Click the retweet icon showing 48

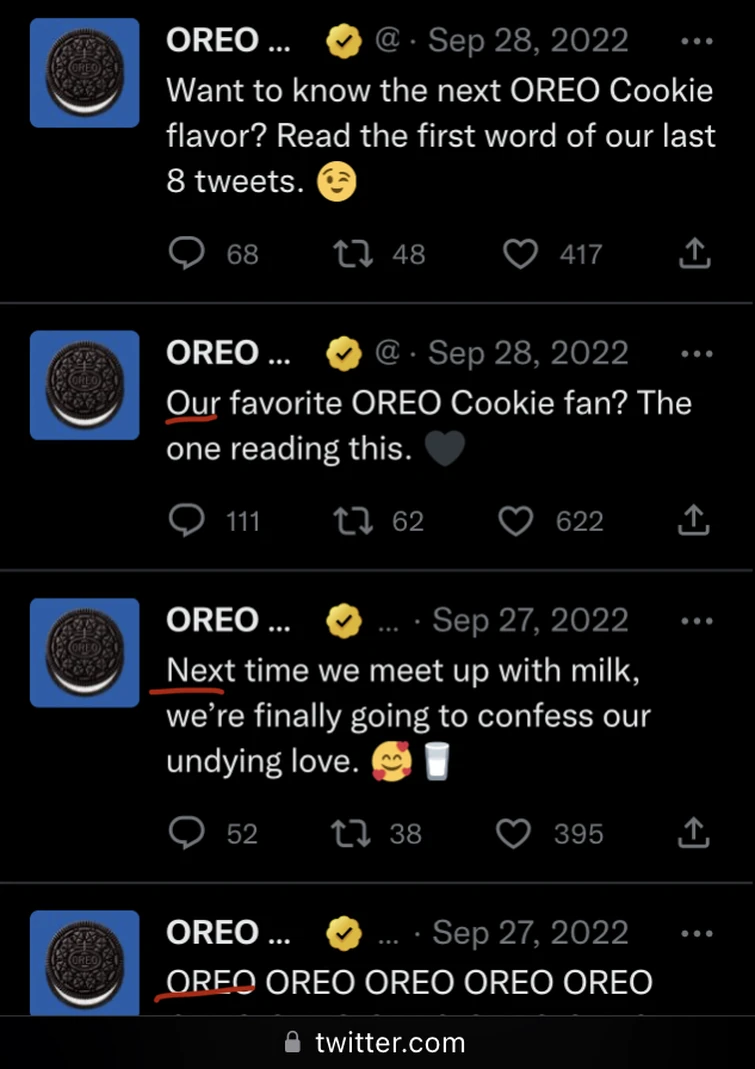351,254
